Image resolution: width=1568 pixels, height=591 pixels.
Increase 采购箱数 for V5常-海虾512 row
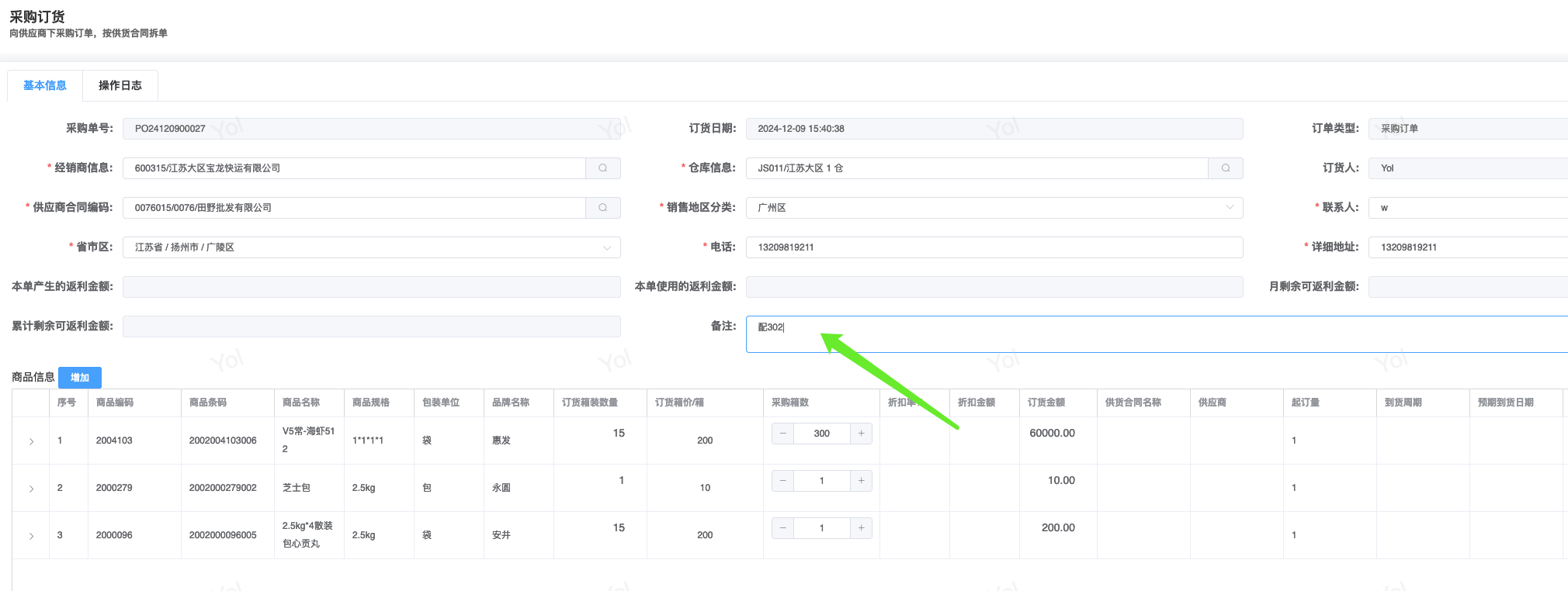(861, 434)
